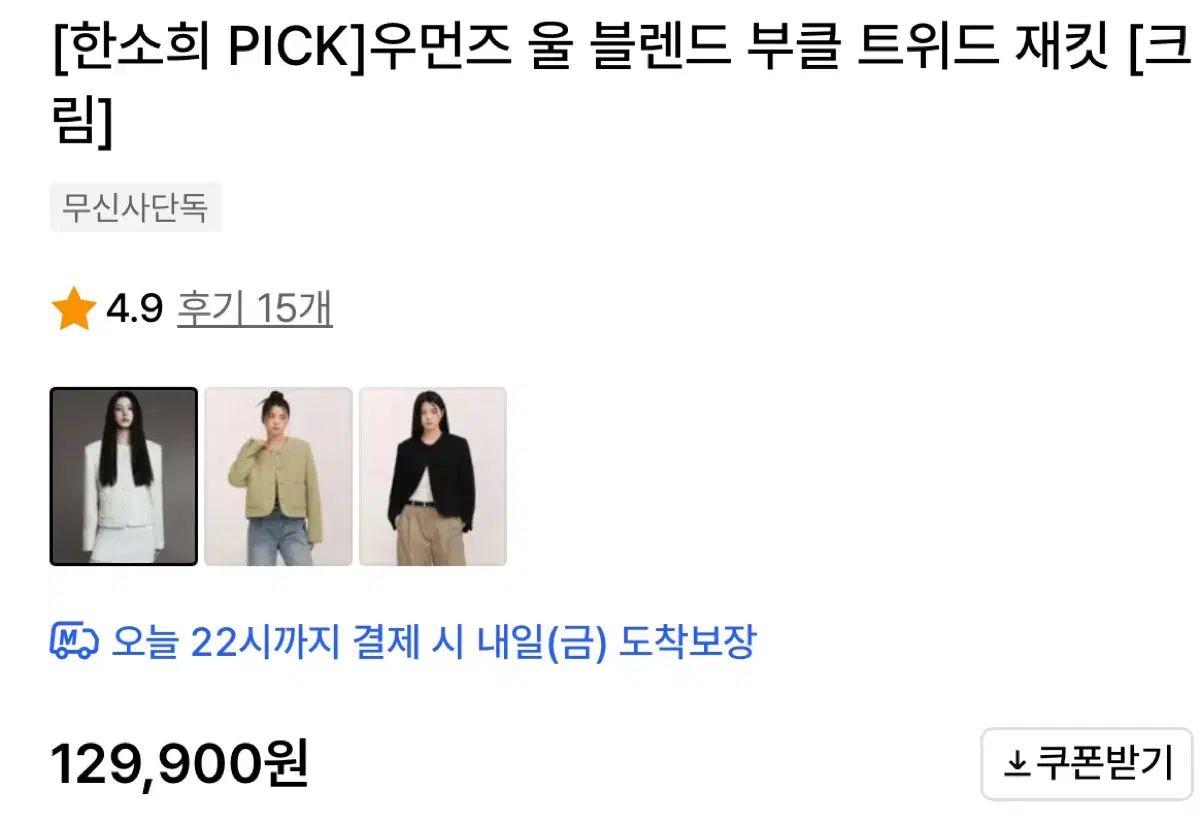Select the khaki green jacket thumbnail
The width and height of the screenshot is (1200, 823).
point(278,477)
